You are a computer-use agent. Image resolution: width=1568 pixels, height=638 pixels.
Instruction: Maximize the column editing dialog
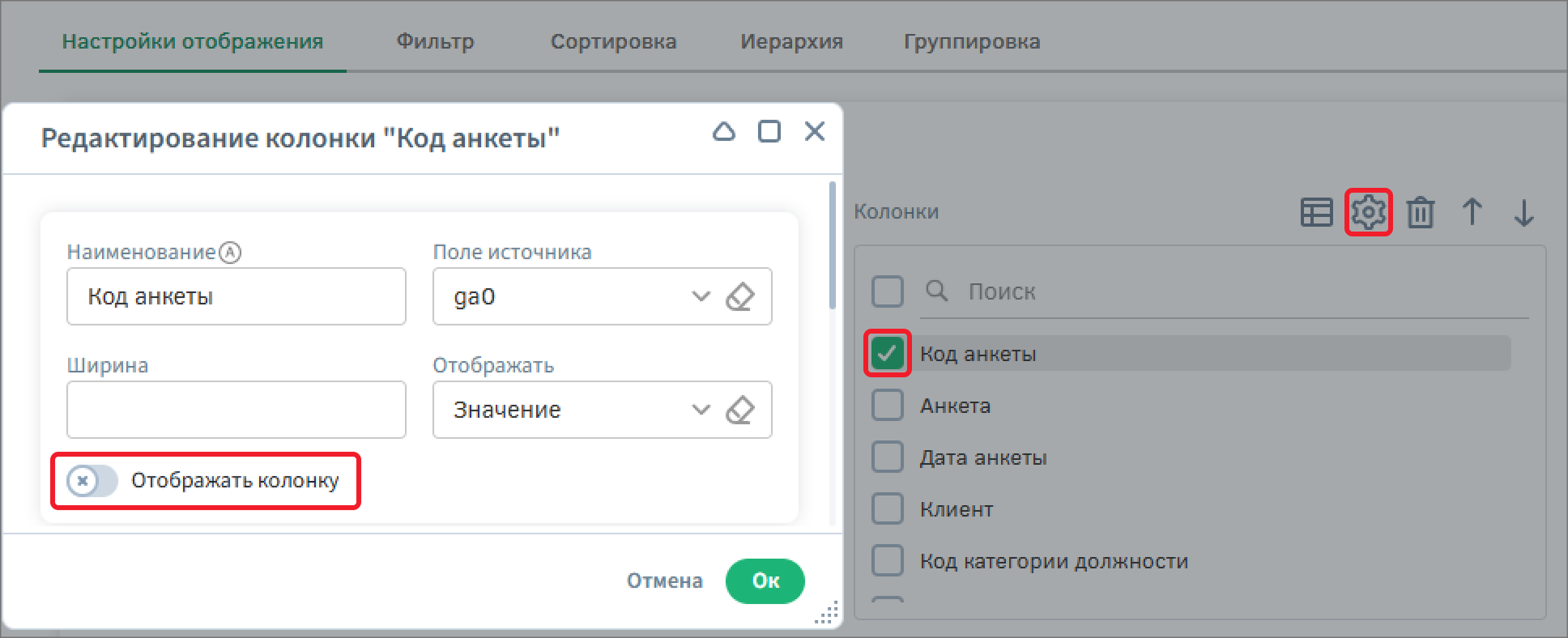click(769, 131)
